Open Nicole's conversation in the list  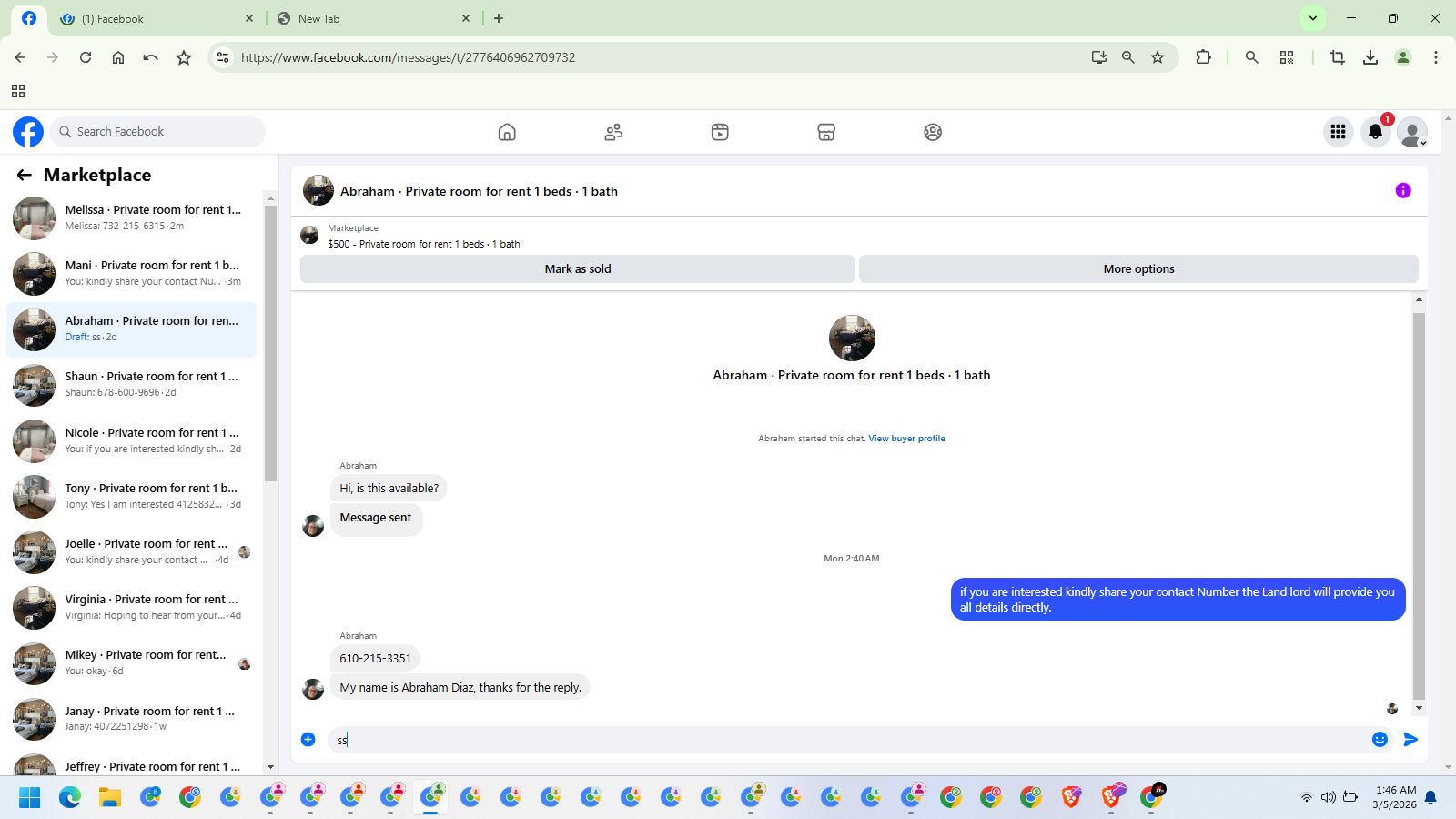[132, 441]
